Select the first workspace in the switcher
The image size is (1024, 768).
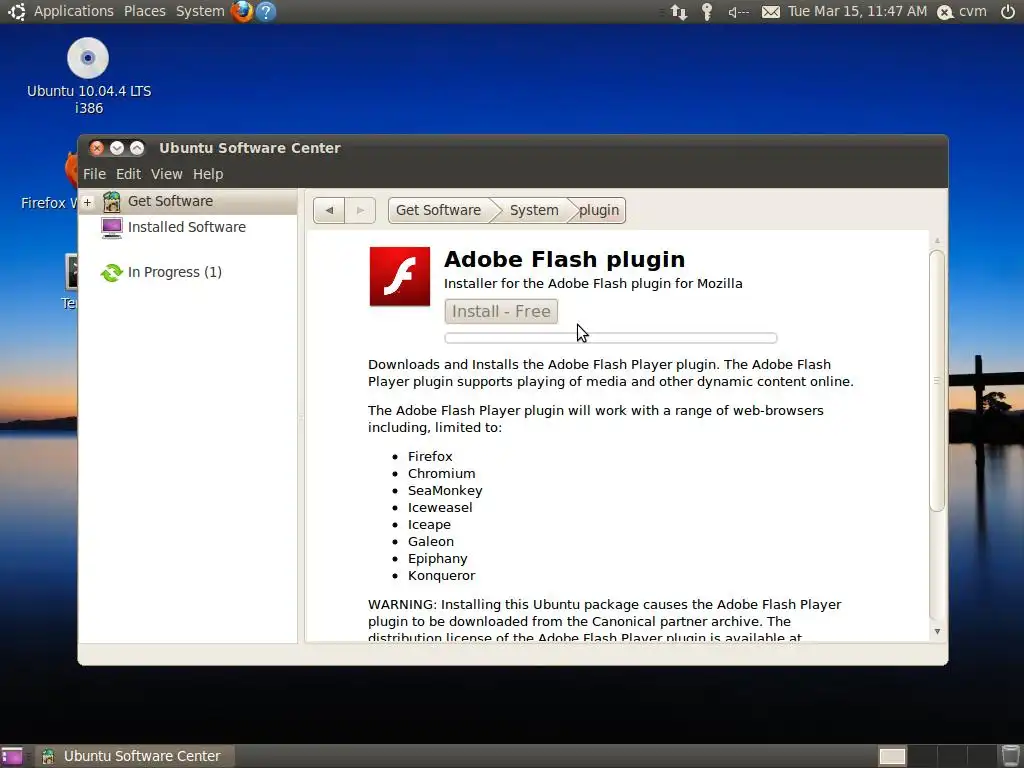click(892, 756)
